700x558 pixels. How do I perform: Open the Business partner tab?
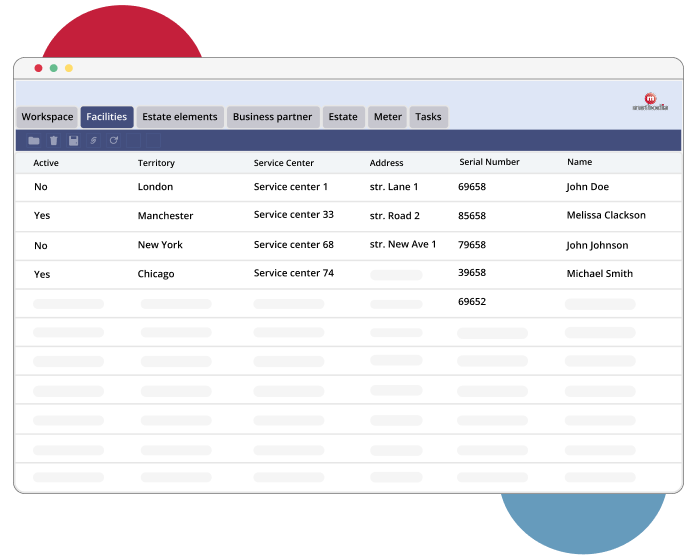coord(273,117)
